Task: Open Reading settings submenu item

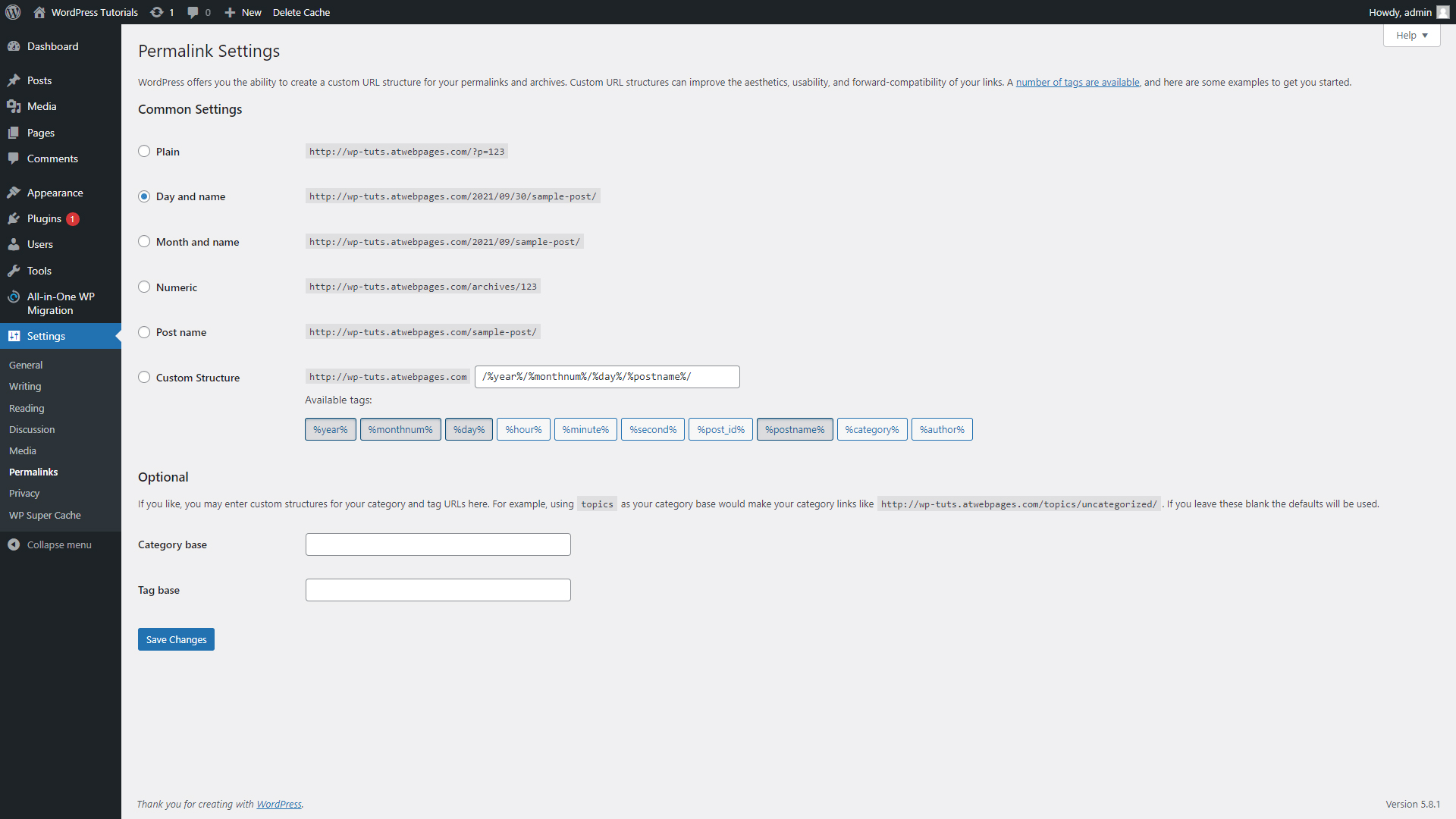Action: coord(27,408)
